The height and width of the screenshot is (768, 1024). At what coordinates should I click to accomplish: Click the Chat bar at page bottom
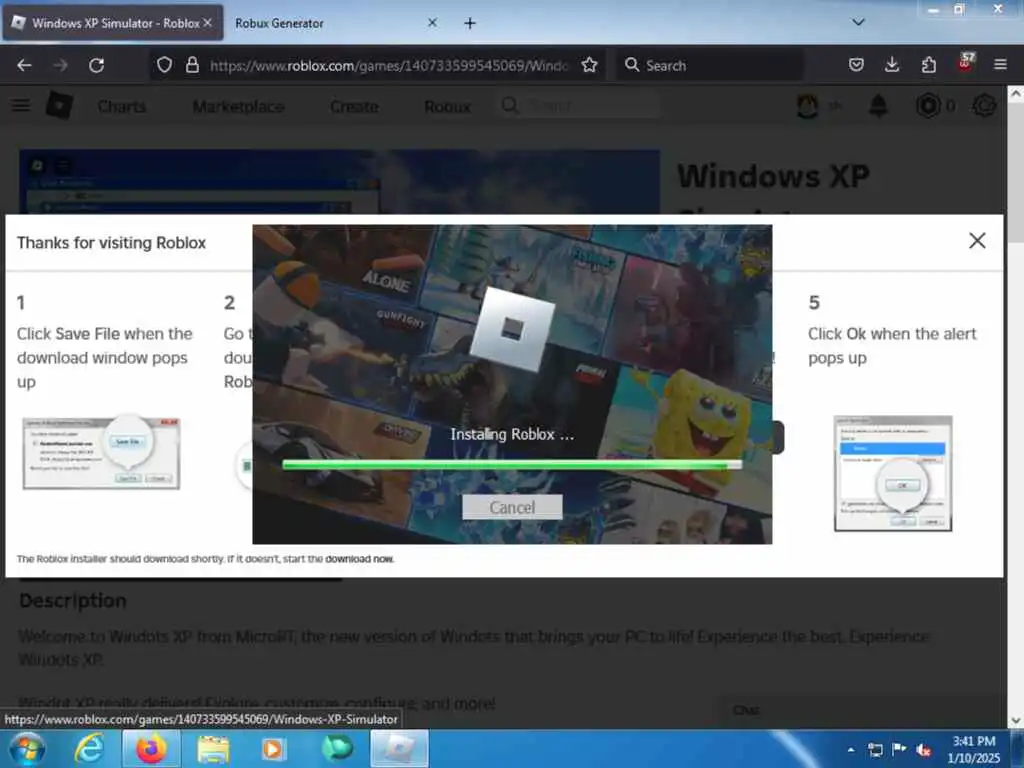click(861, 710)
